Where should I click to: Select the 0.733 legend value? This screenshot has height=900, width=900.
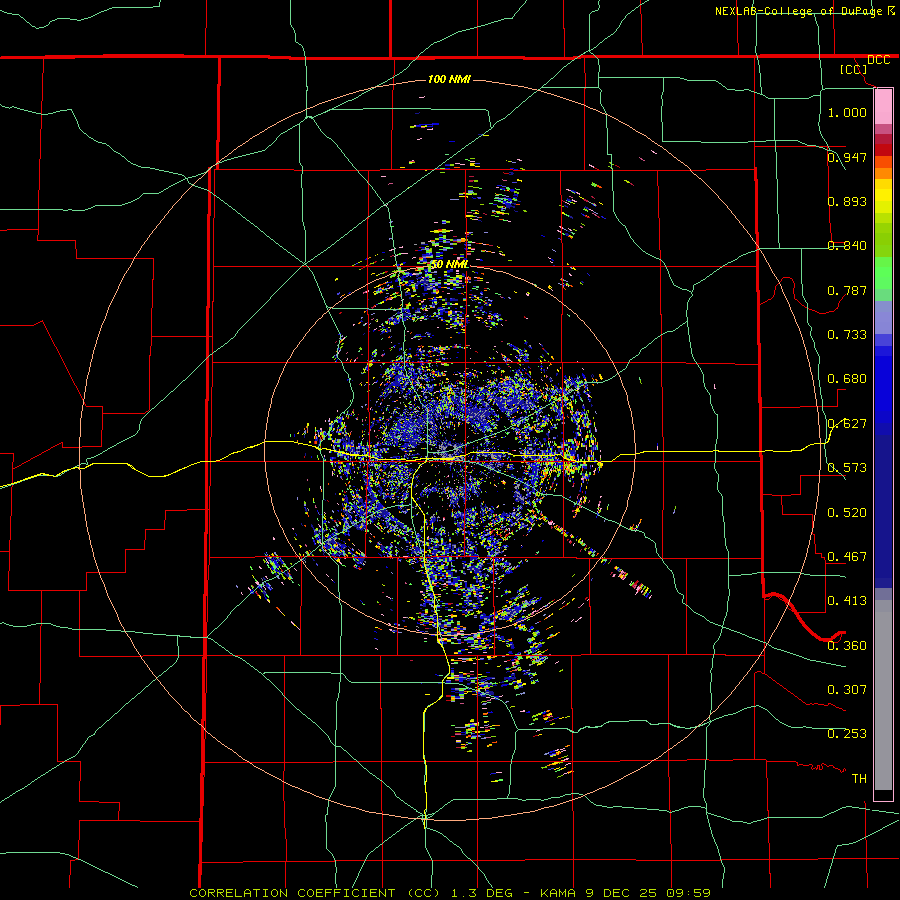pyautogui.click(x=847, y=335)
